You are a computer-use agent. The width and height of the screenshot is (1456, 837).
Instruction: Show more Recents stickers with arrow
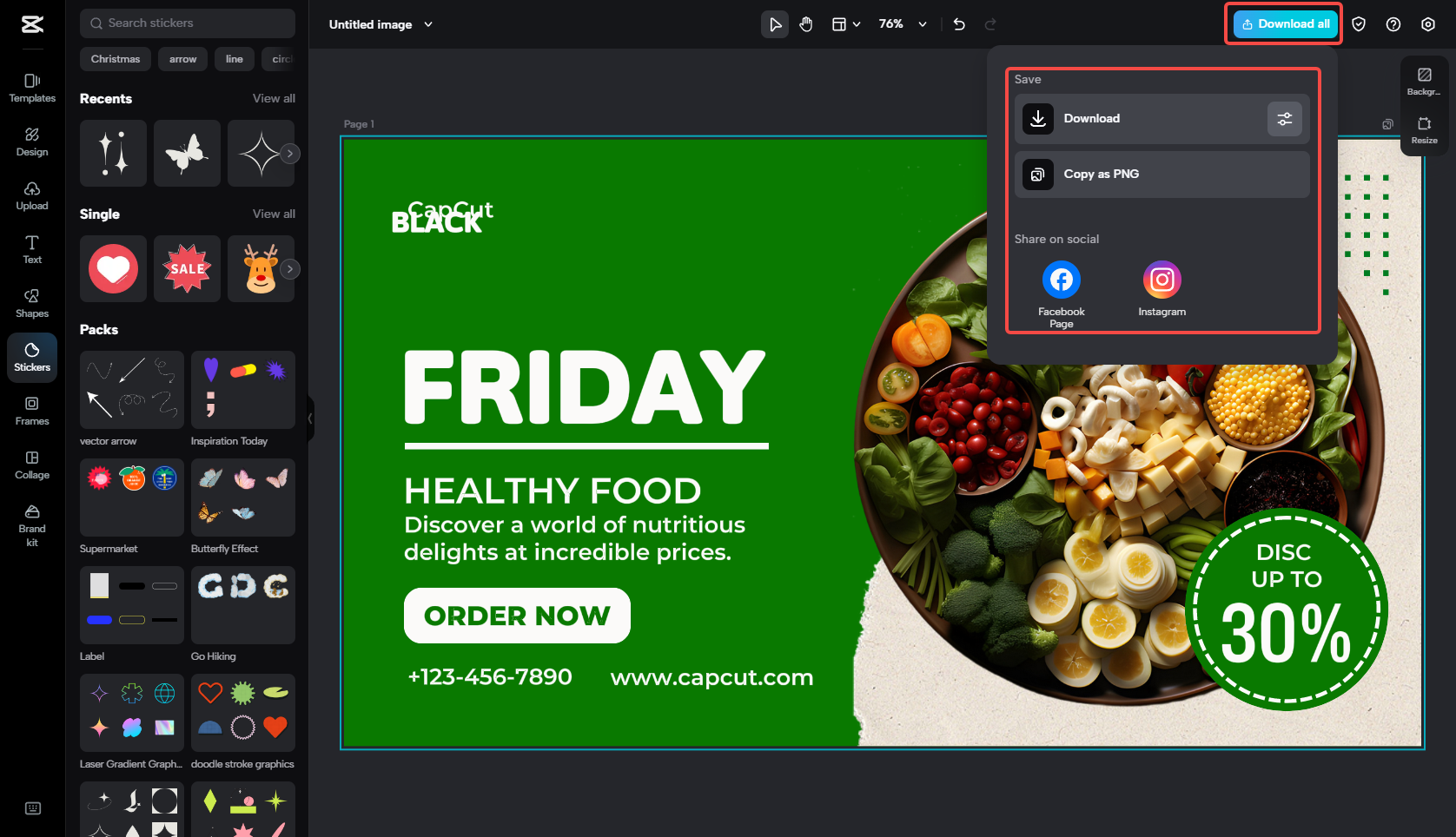coord(290,154)
